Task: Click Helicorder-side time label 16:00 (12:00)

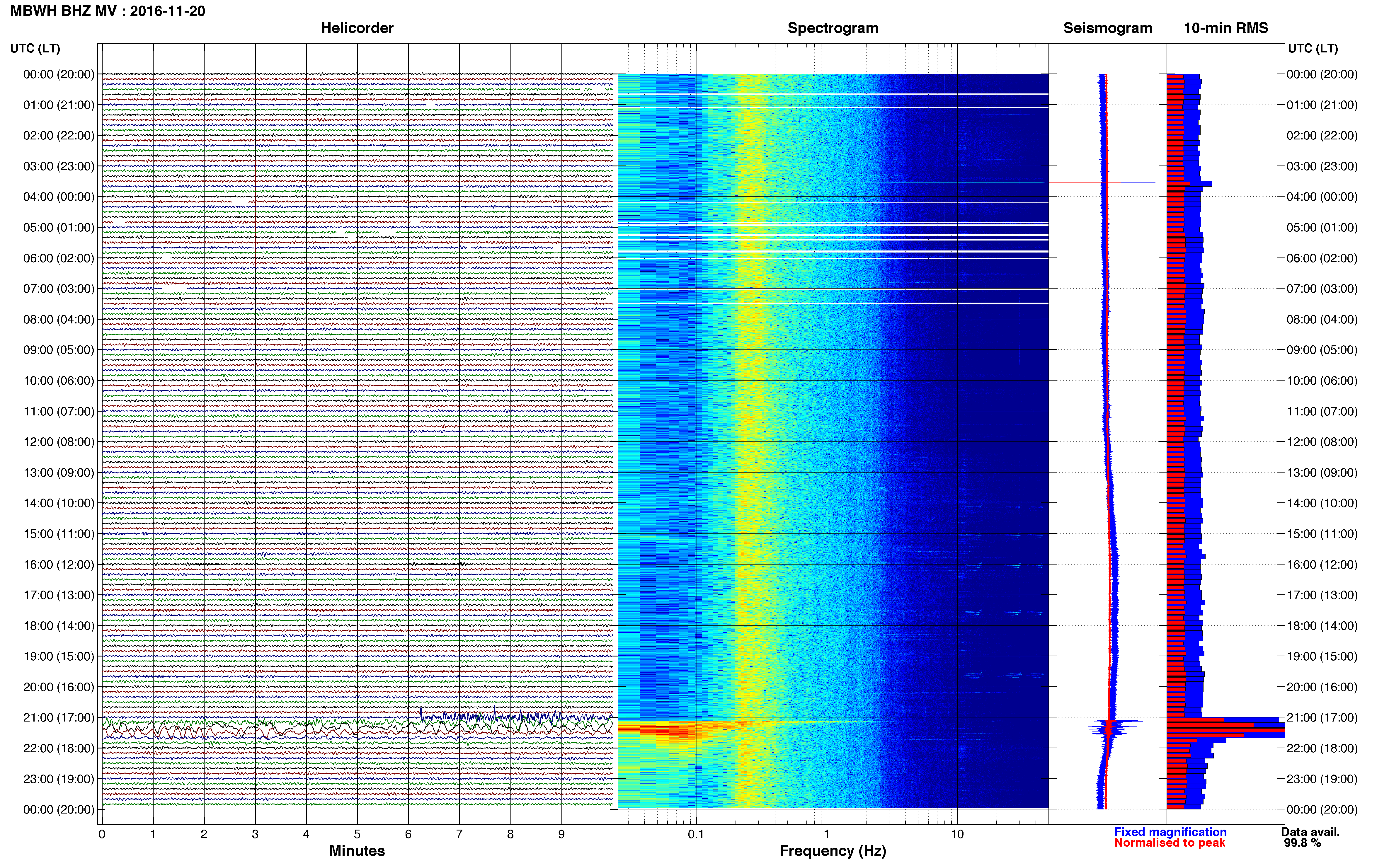Action: [x=59, y=564]
